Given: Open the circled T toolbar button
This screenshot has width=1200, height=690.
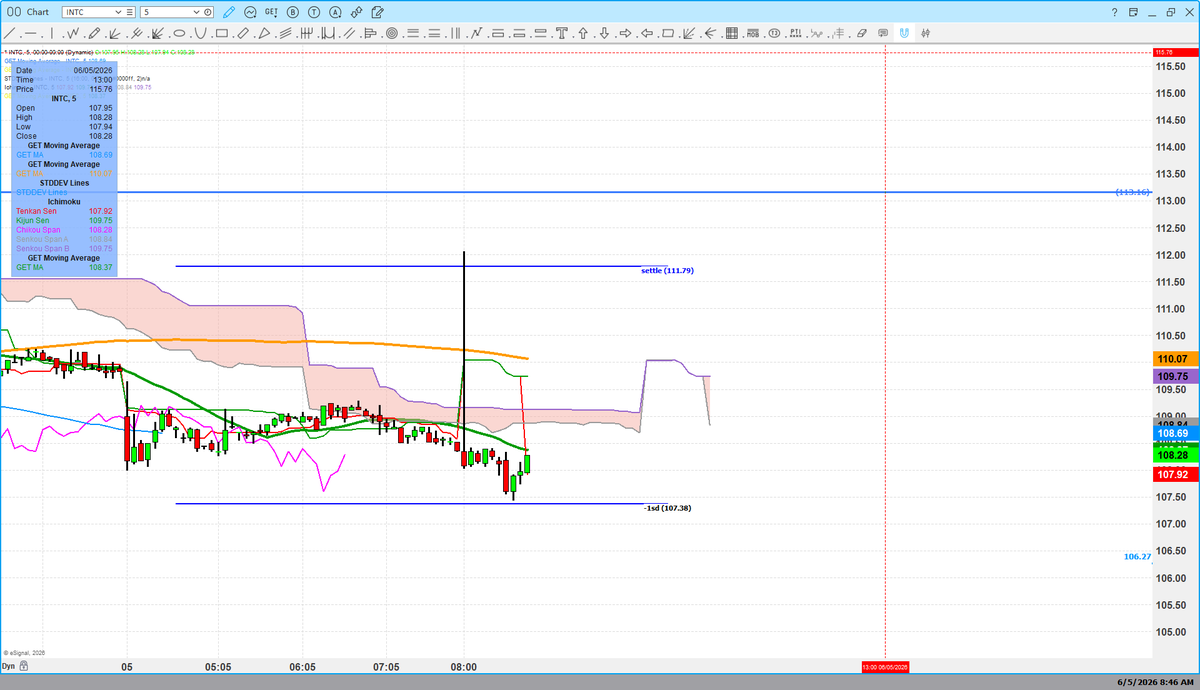Looking at the screenshot, I should click(x=314, y=12).
